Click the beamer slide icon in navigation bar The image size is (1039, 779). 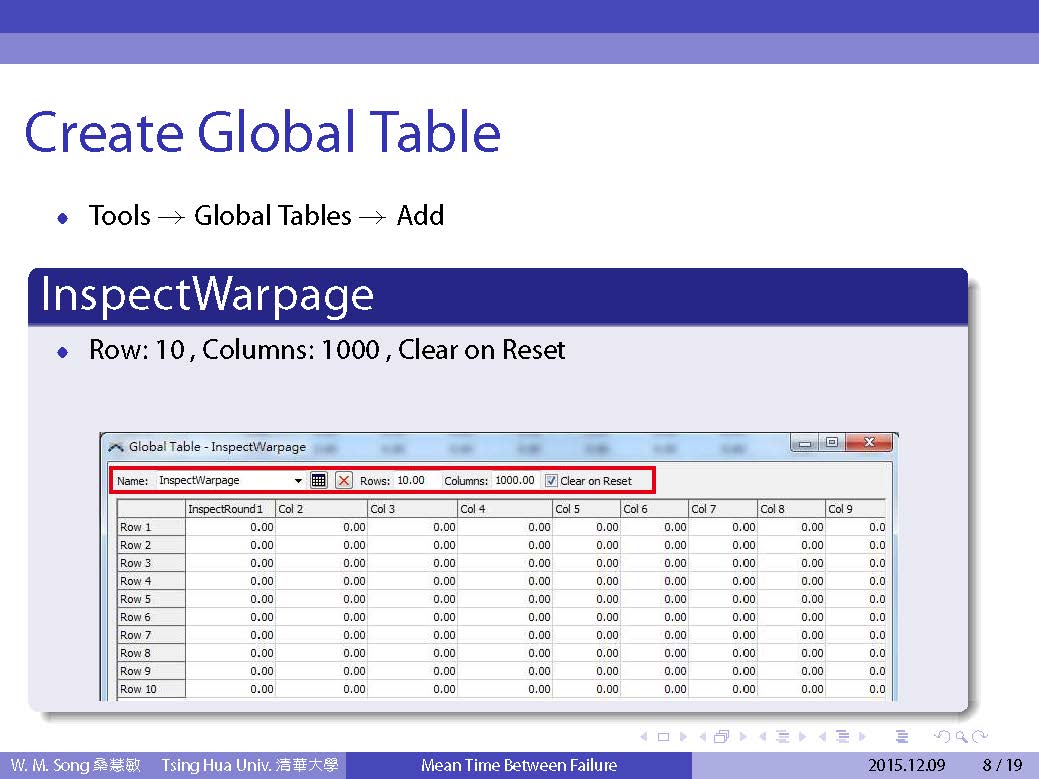pyautogui.click(x=662, y=737)
